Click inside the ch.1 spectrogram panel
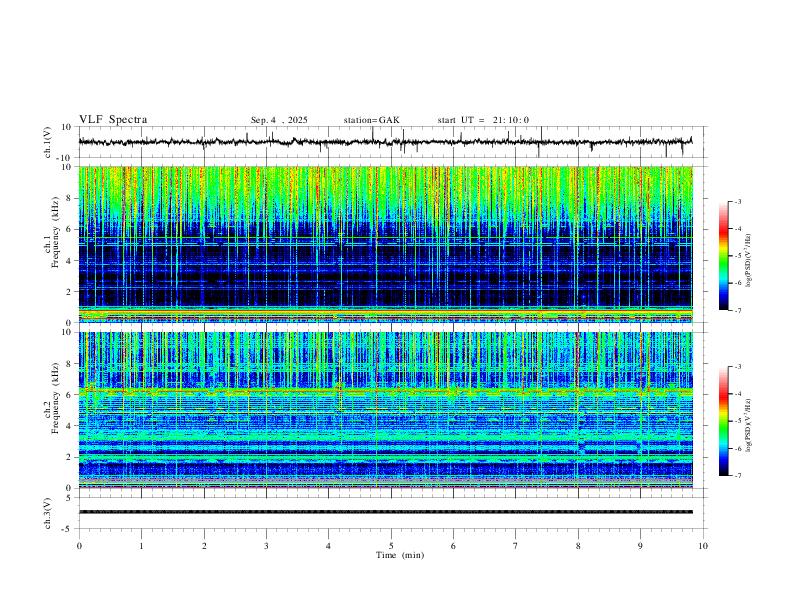792x612 pixels. coord(386,244)
